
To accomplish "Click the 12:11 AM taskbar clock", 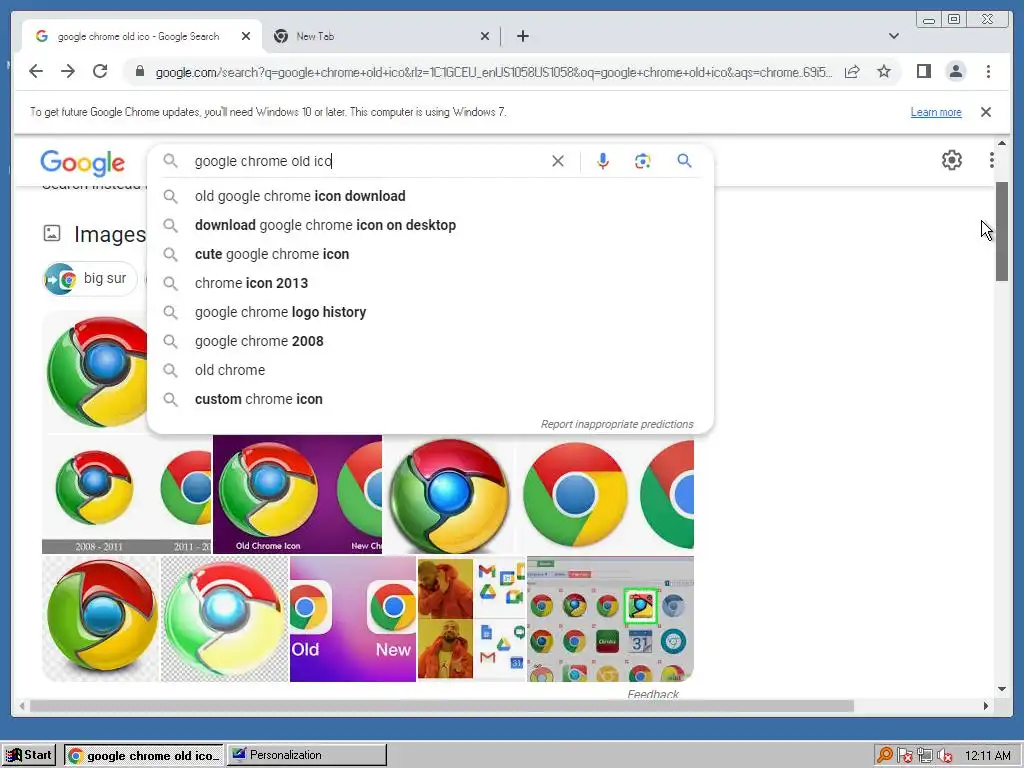I will (x=987, y=756).
